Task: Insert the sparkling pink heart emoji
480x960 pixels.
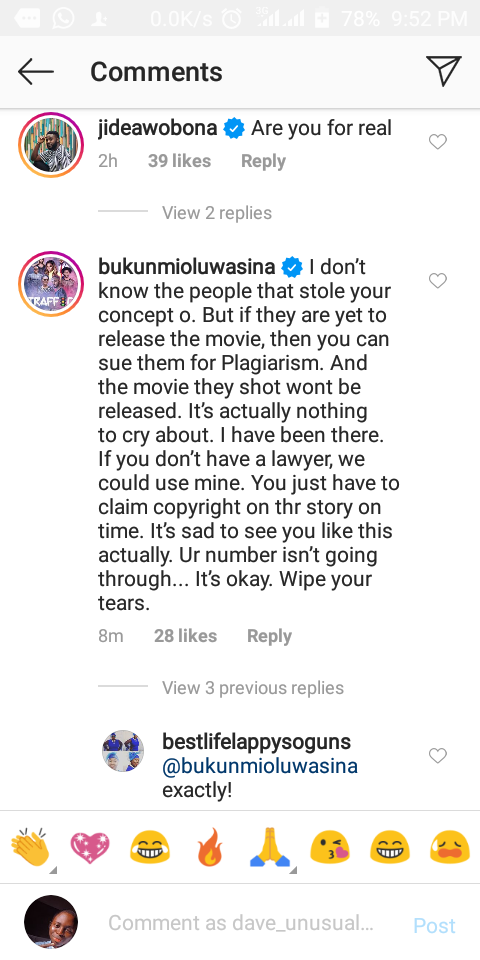Action: [x=90, y=849]
